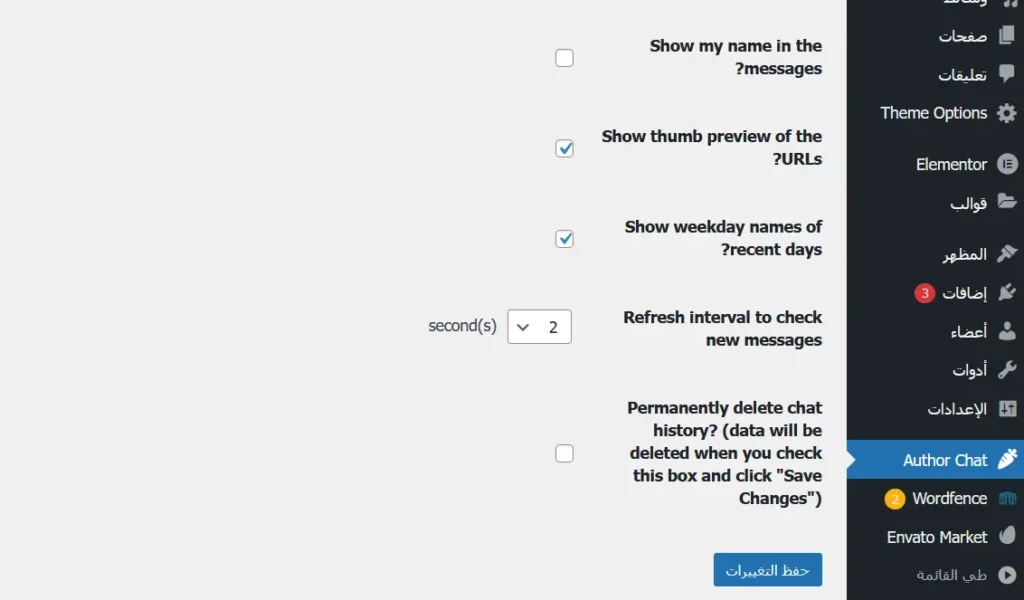Open the refresh interval seconds dropdown

click(x=540, y=327)
